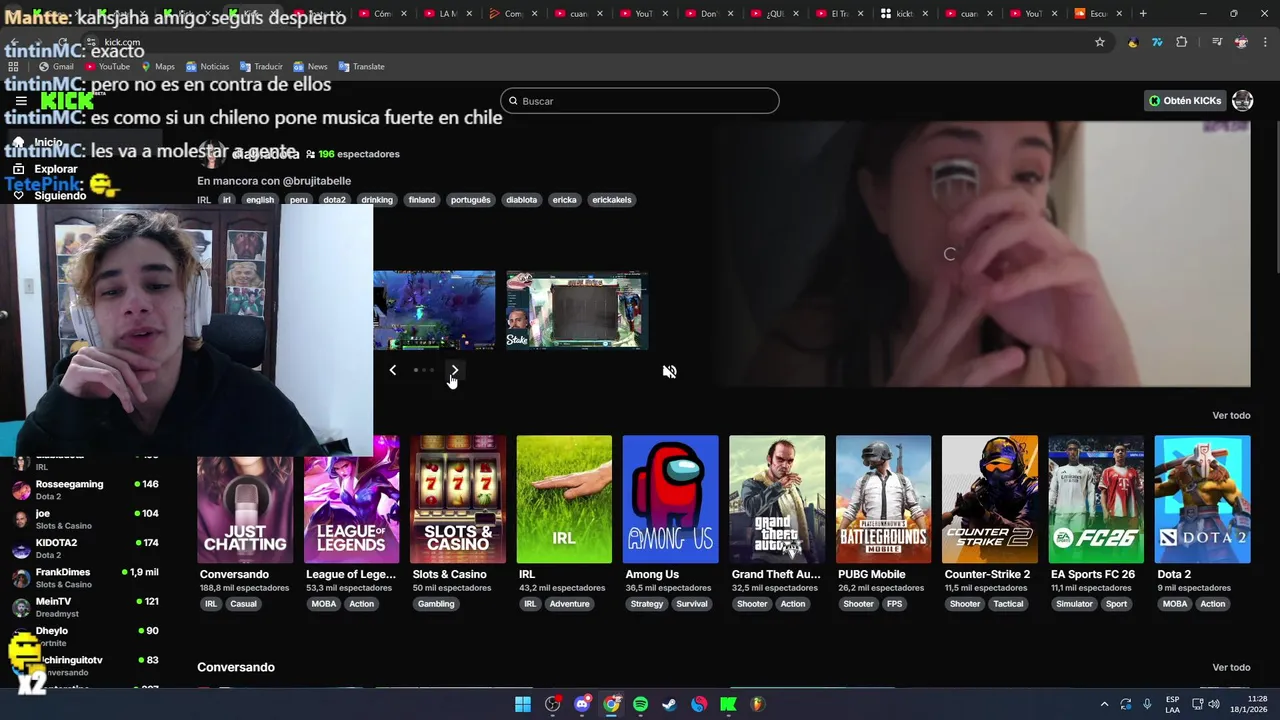Open the Kick hamburger menu
The image size is (1280, 720).
(x=21, y=101)
